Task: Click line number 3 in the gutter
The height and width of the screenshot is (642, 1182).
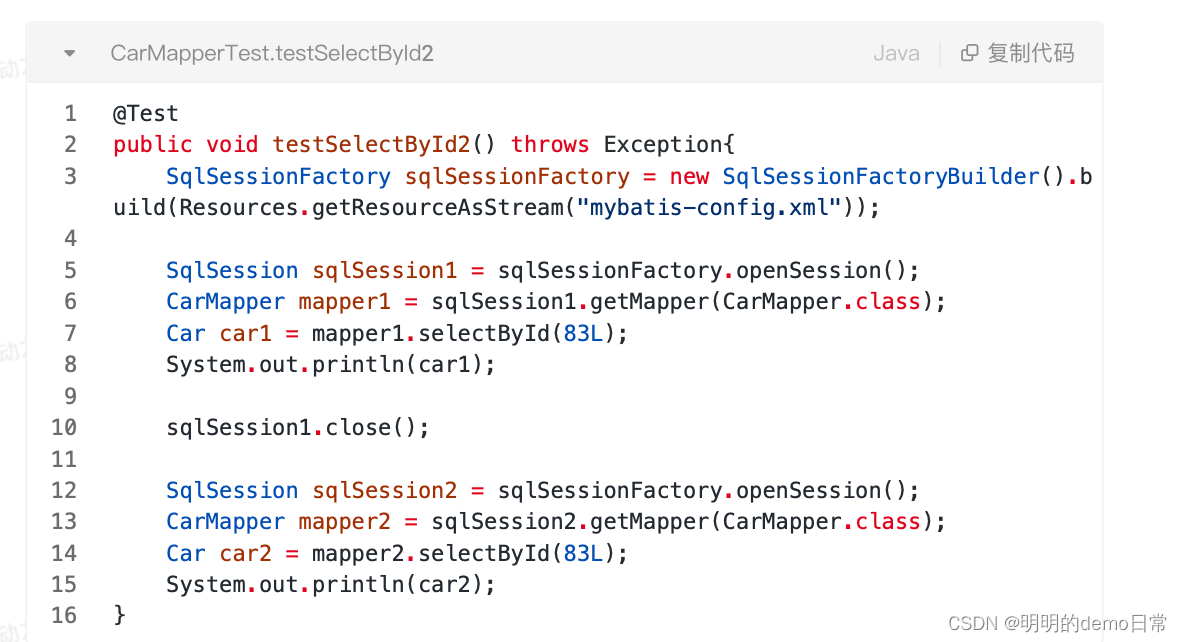Action: 70,176
